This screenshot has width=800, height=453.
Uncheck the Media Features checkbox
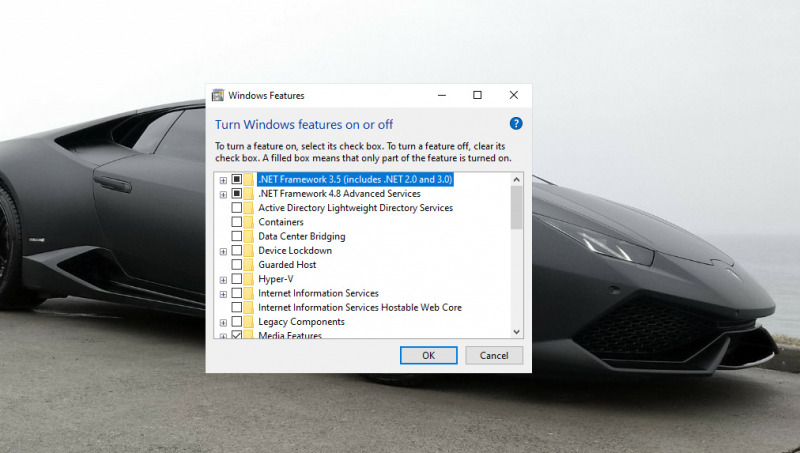pos(236,335)
